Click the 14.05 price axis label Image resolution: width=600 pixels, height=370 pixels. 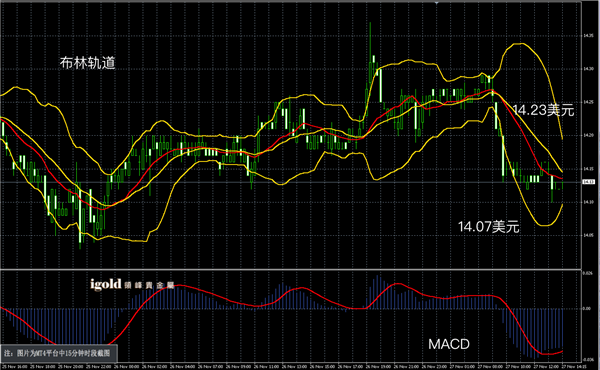point(588,235)
